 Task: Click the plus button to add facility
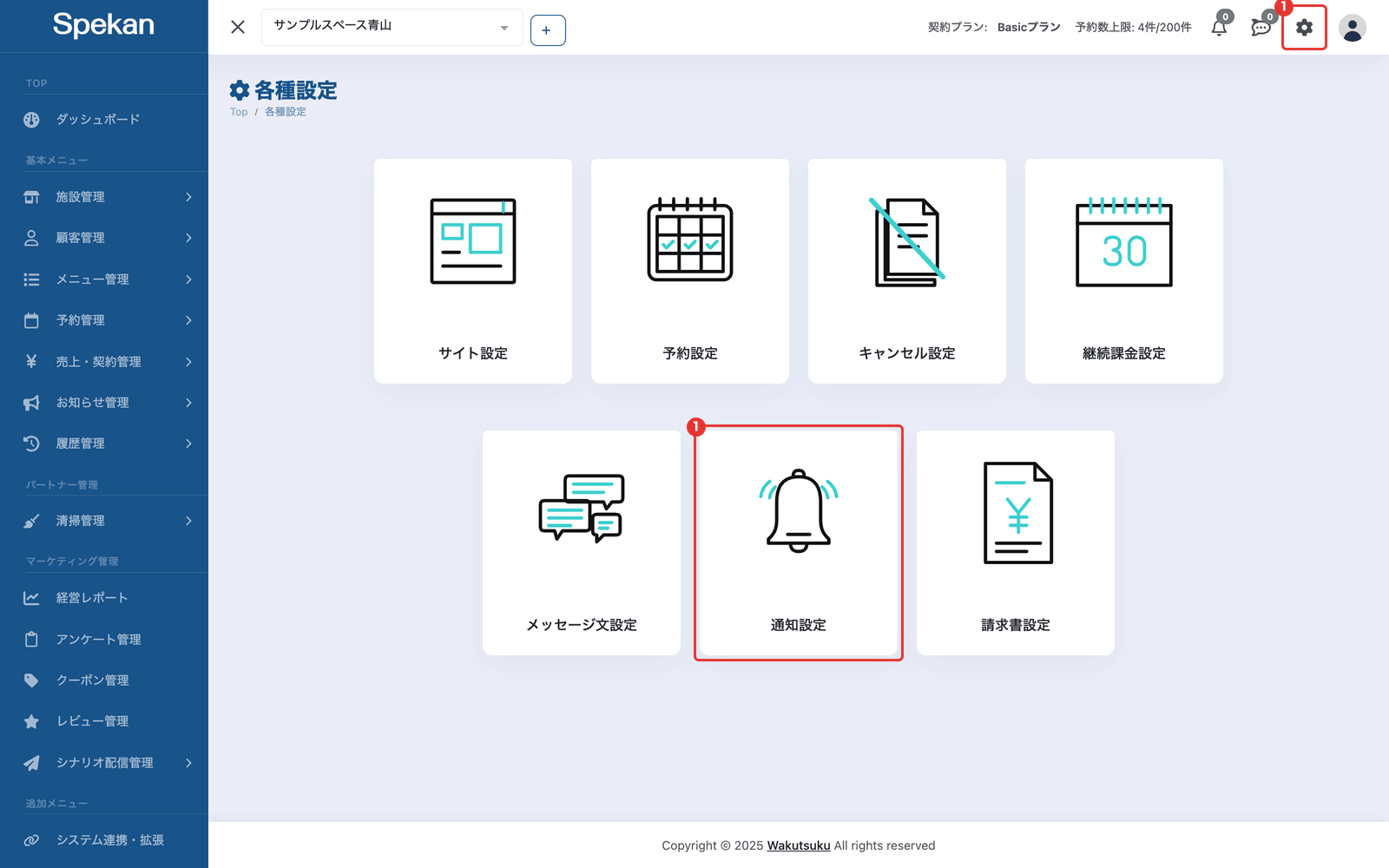click(548, 30)
